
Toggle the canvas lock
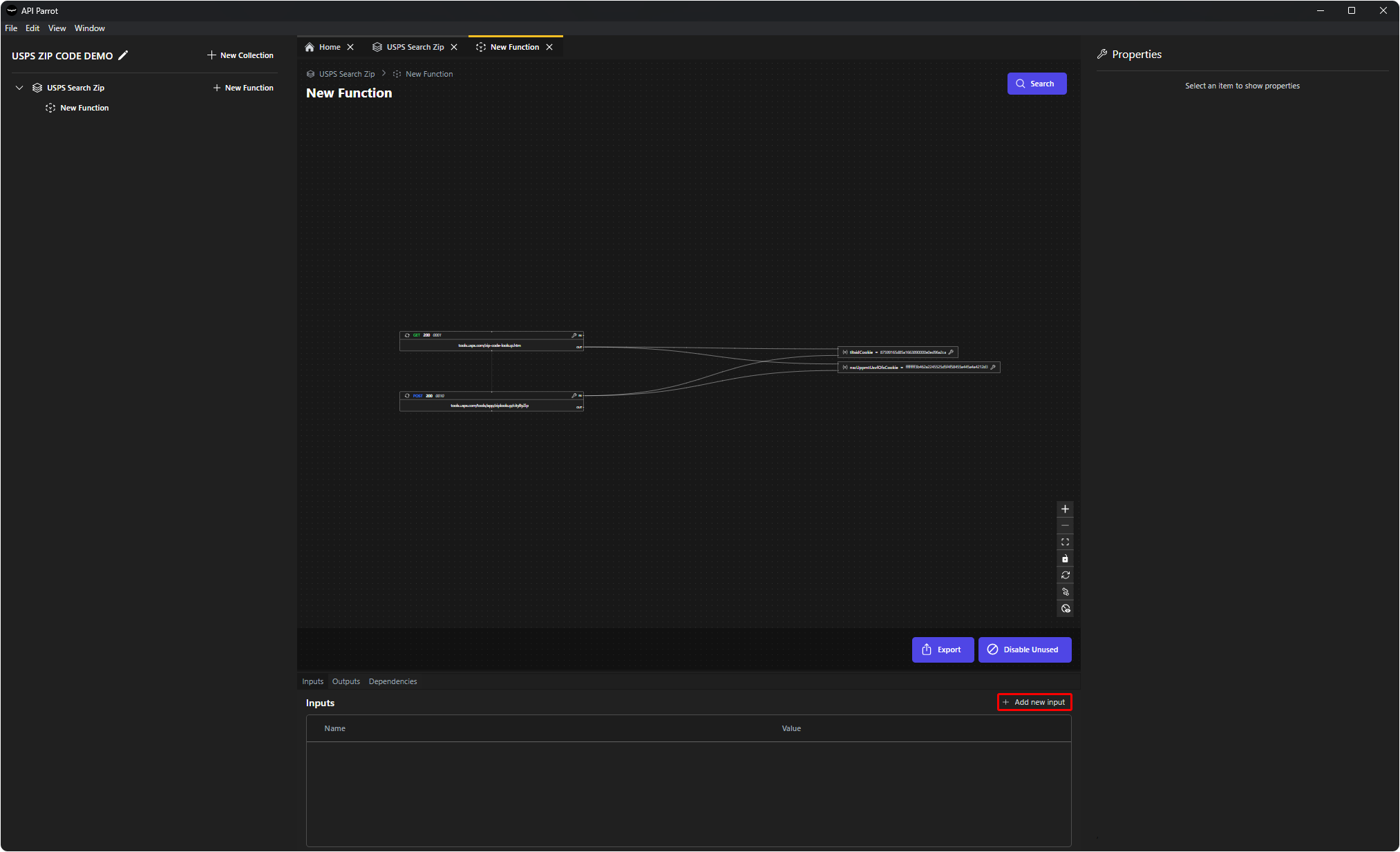click(x=1065, y=558)
